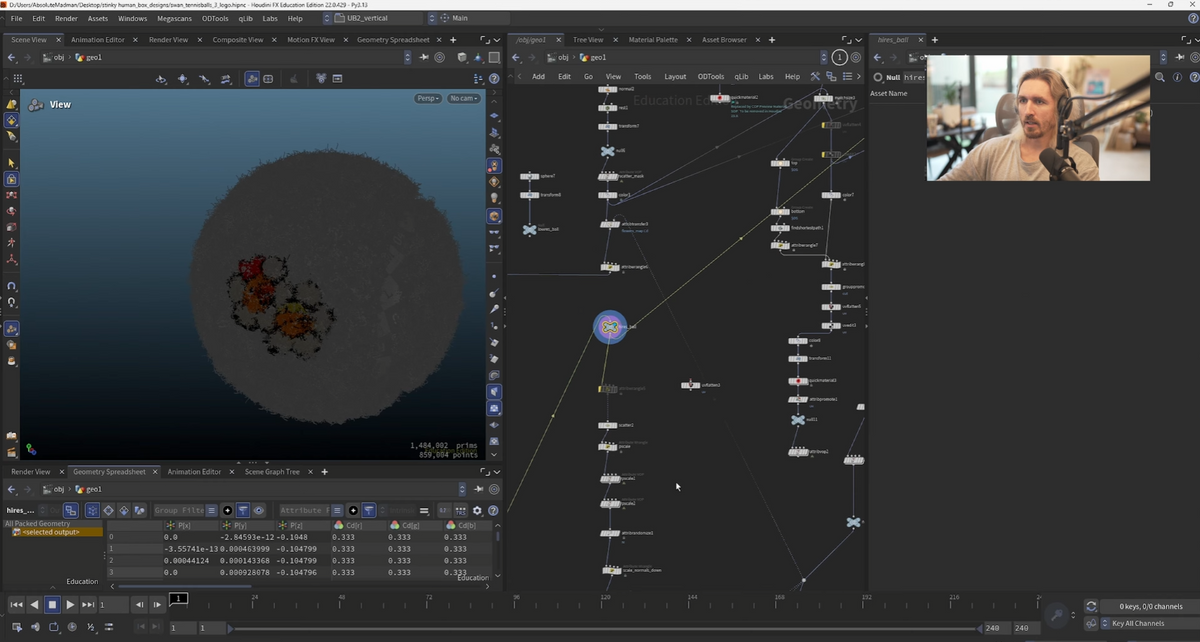Toggle the Vertices attribute class button
Screen dimensions: 1200x642
click(x=108, y=511)
